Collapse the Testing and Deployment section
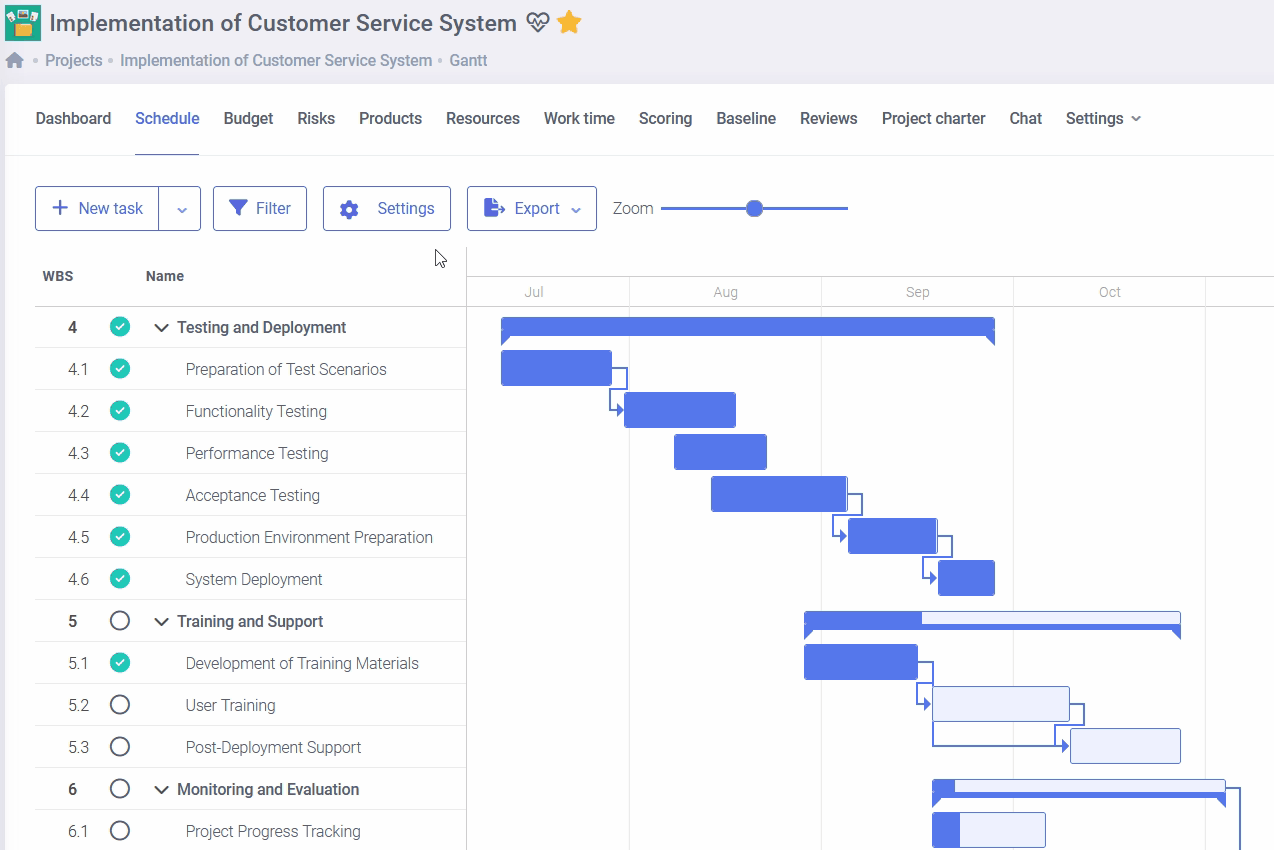 [x=162, y=327]
